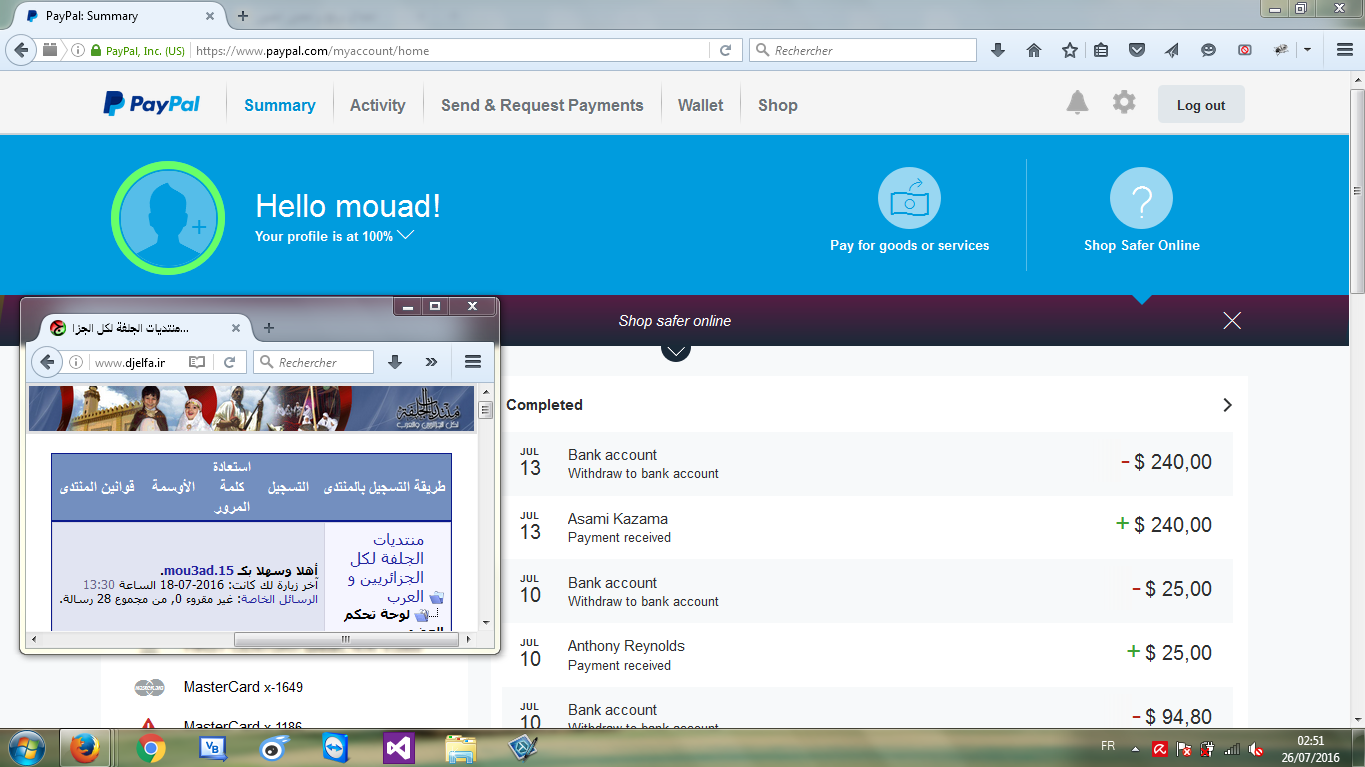The width and height of the screenshot is (1365, 767).
Task: Select the PayPal: Summary browser tab
Action: click(x=120, y=16)
